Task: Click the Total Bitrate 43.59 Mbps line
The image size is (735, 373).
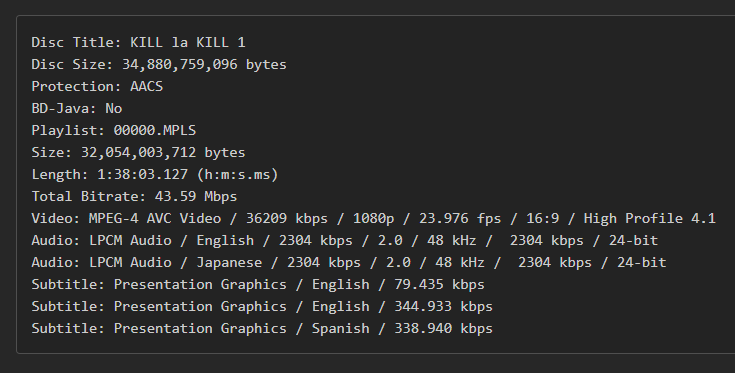Action: 134,196
